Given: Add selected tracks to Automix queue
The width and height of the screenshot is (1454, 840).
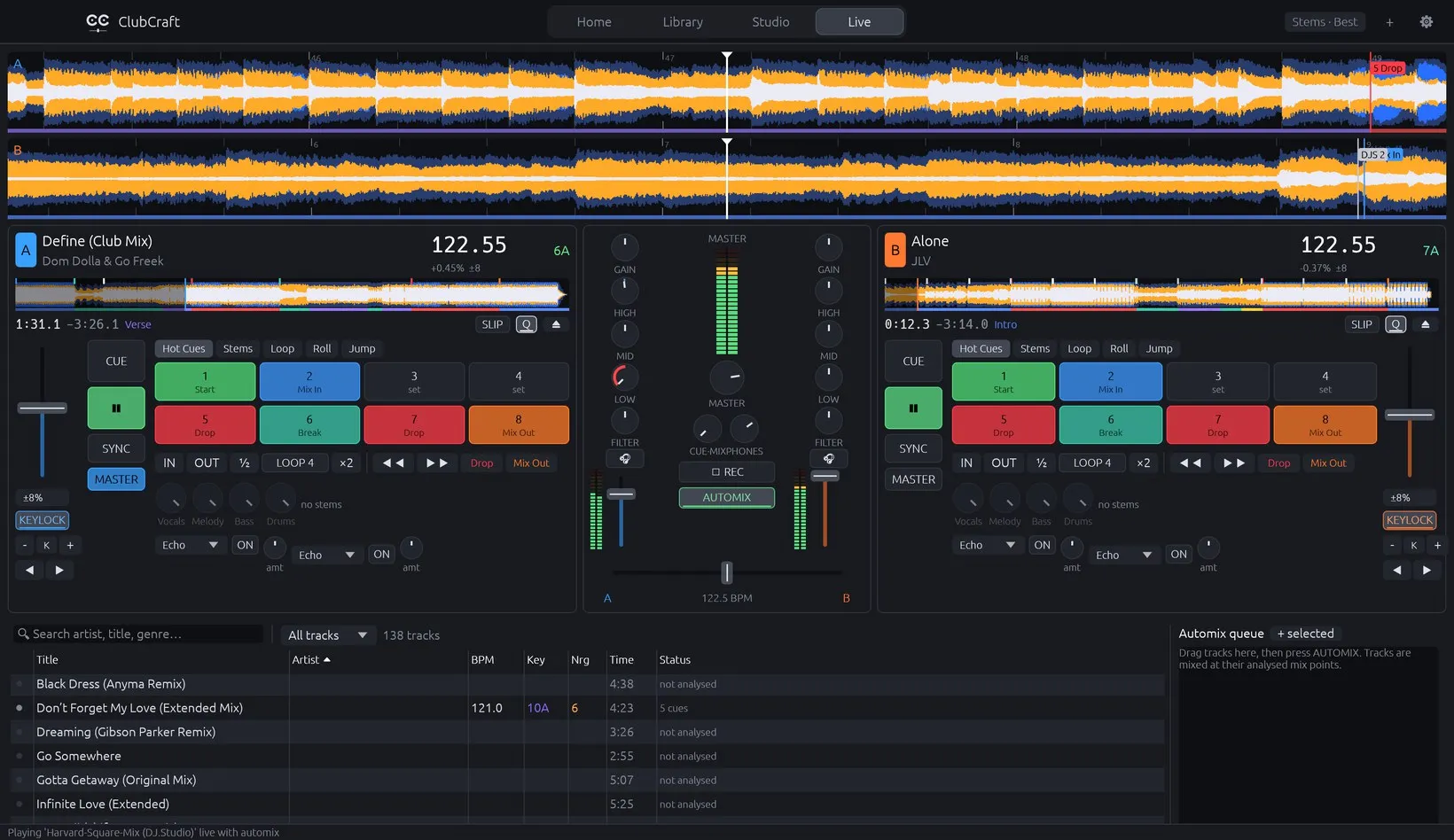Looking at the screenshot, I should (x=1304, y=634).
